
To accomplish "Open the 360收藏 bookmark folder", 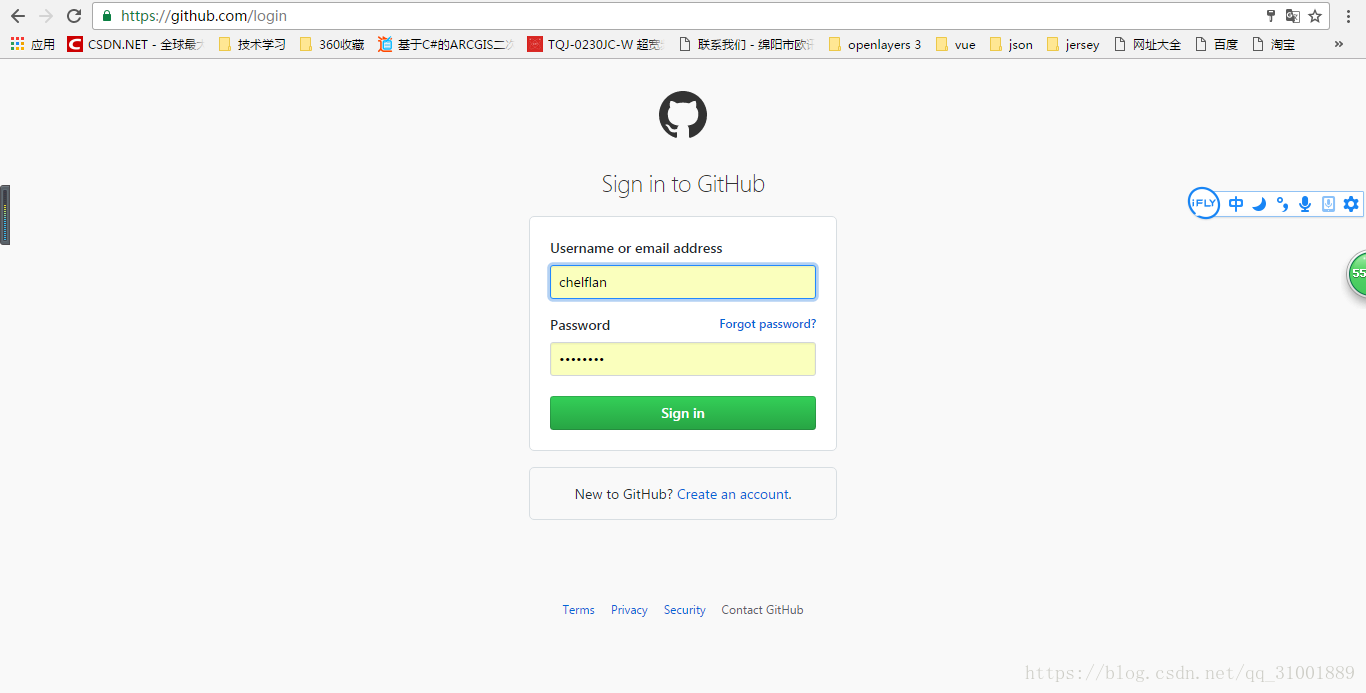I will [x=332, y=44].
